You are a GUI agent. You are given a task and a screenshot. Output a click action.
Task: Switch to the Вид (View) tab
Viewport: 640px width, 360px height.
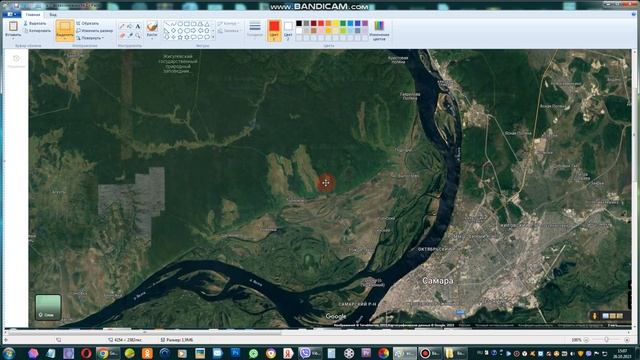pos(53,15)
